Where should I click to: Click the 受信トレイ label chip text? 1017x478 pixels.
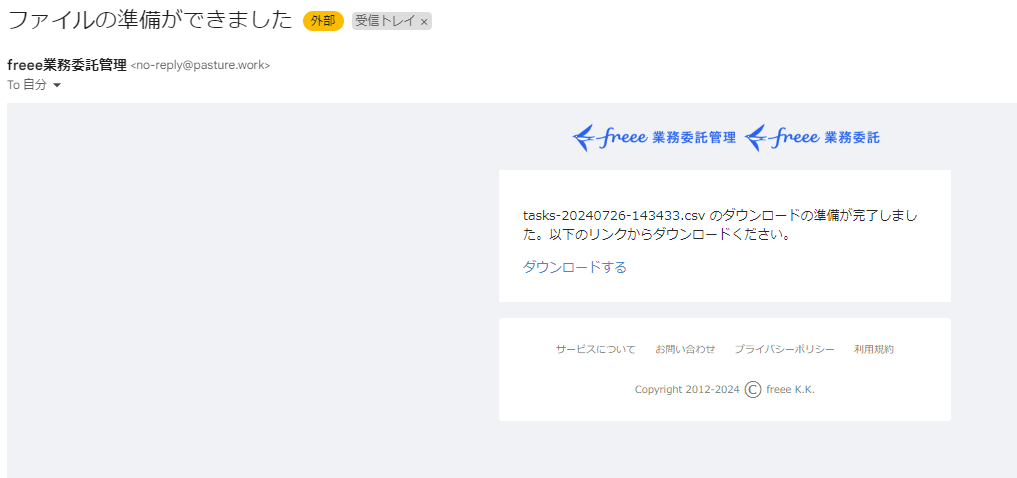tap(386, 21)
